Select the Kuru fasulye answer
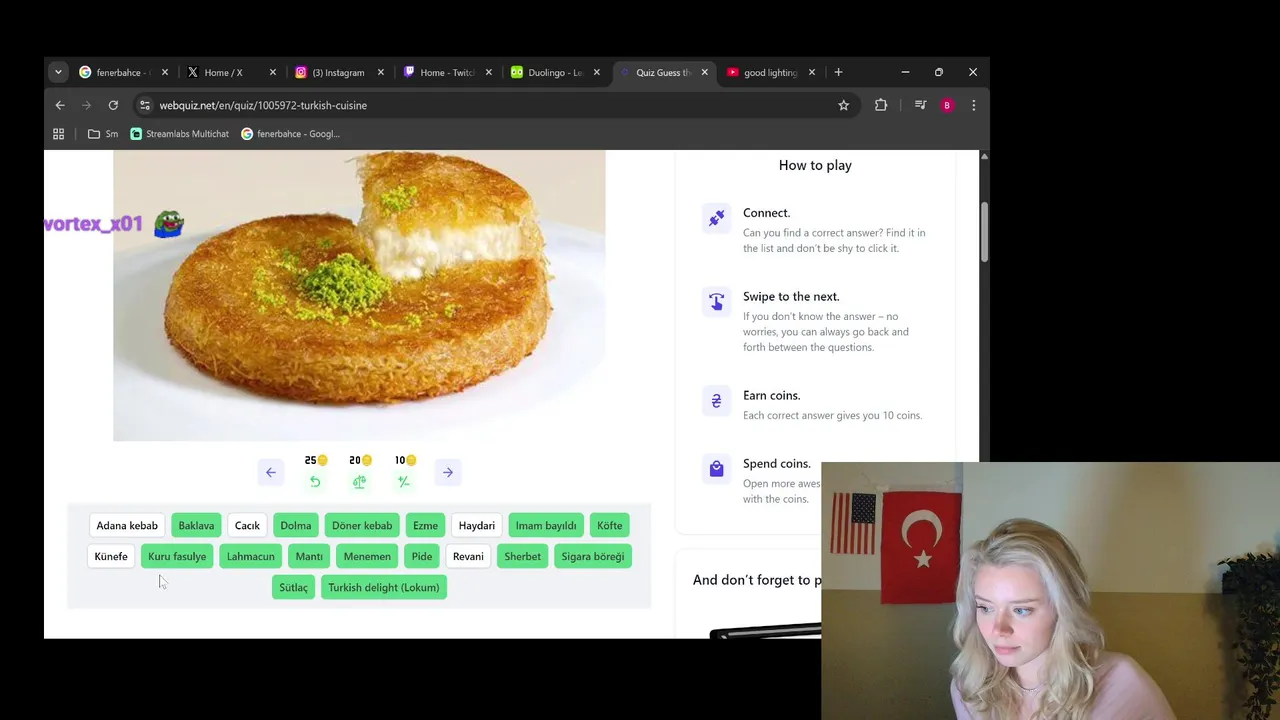Screen dimensions: 1280x720 click(177, 556)
